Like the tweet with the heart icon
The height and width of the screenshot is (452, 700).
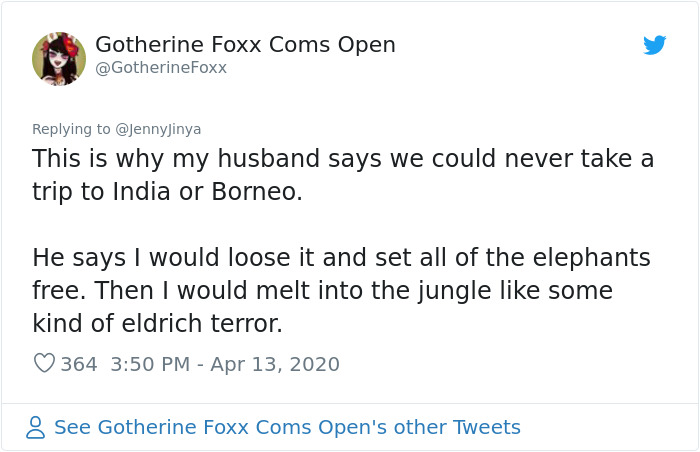[44, 363]
